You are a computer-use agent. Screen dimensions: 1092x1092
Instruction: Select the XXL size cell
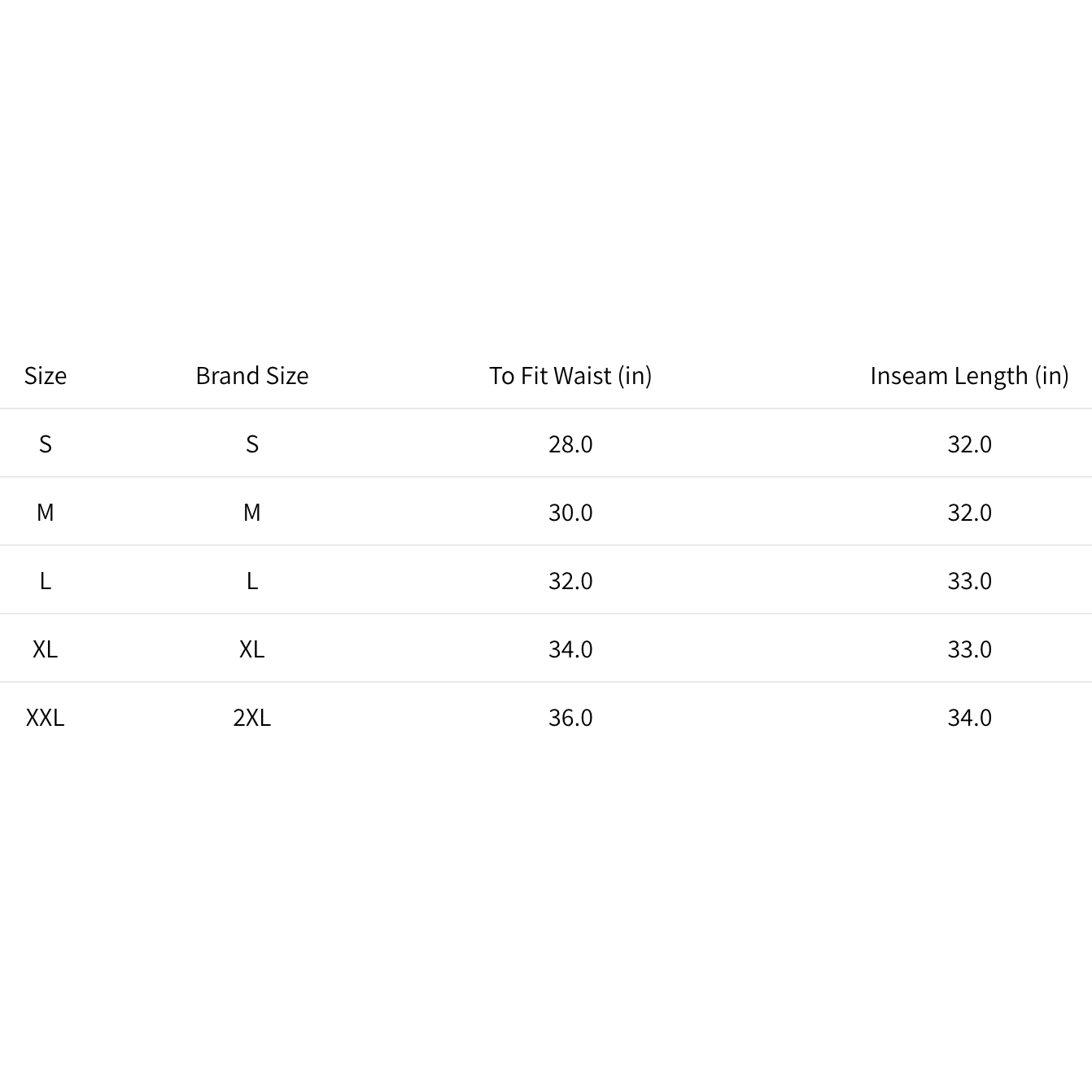click(x=46, y=718)
